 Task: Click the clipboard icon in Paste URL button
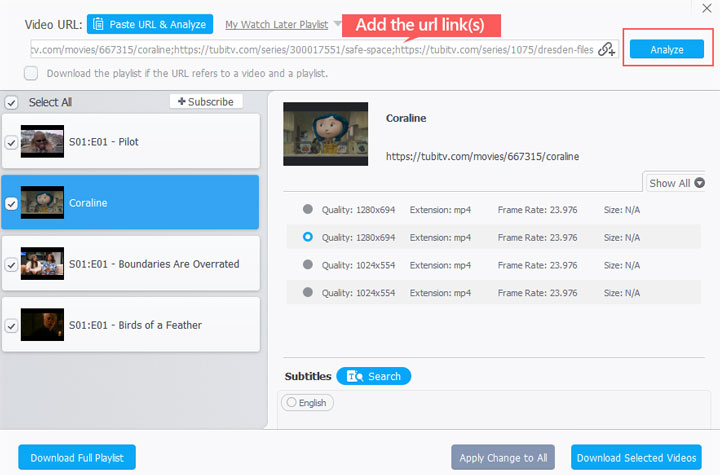[98, 24]
